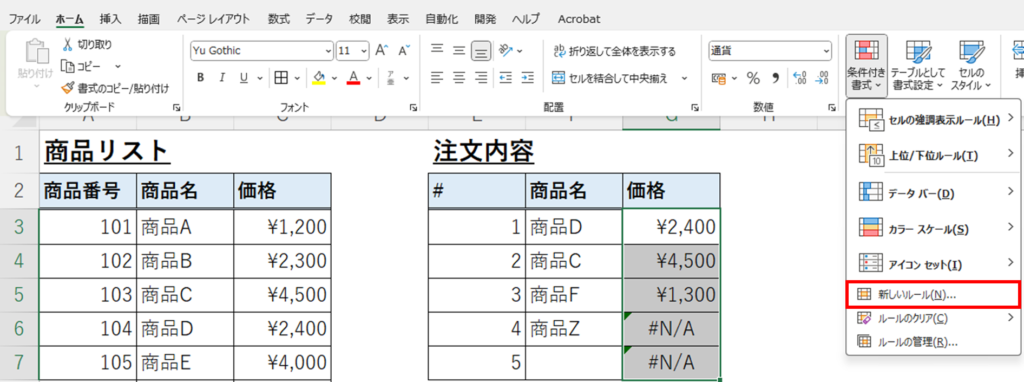This screenshot has width=1024, height=382.
Task: Toggle Italic formatting
Action: (x=221, y=78)
